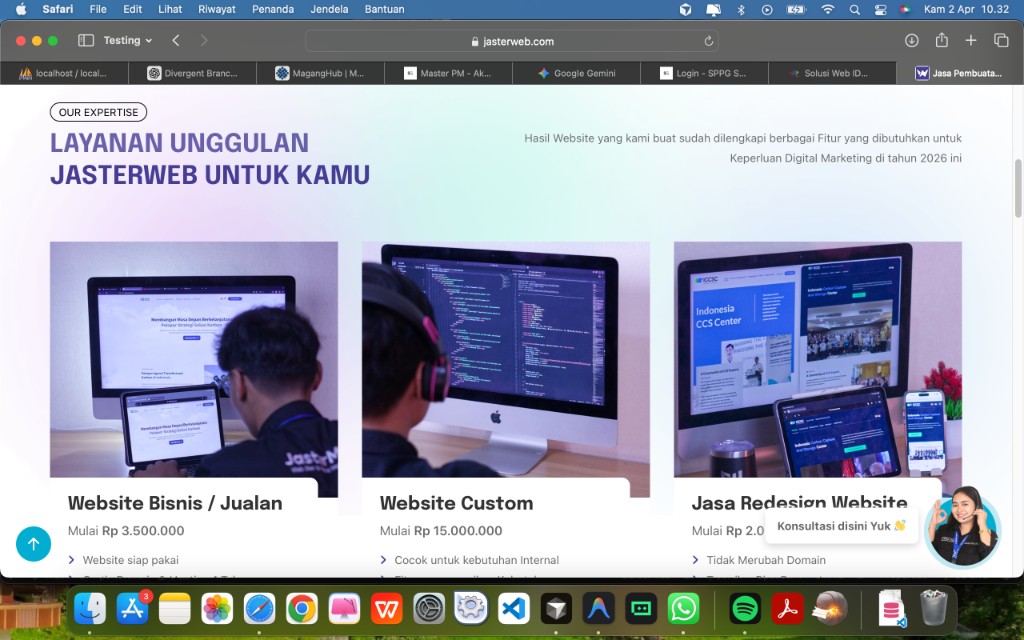
Task: Click the Konsultasi disini Yuk chat button
Action: coord(842,524)
